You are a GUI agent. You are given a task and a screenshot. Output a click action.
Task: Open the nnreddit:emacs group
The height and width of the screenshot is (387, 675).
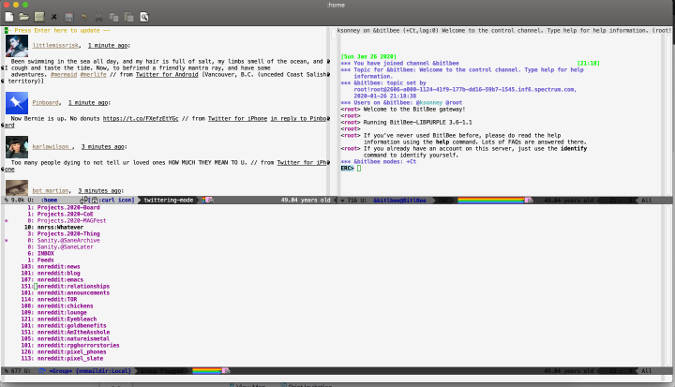60,280
